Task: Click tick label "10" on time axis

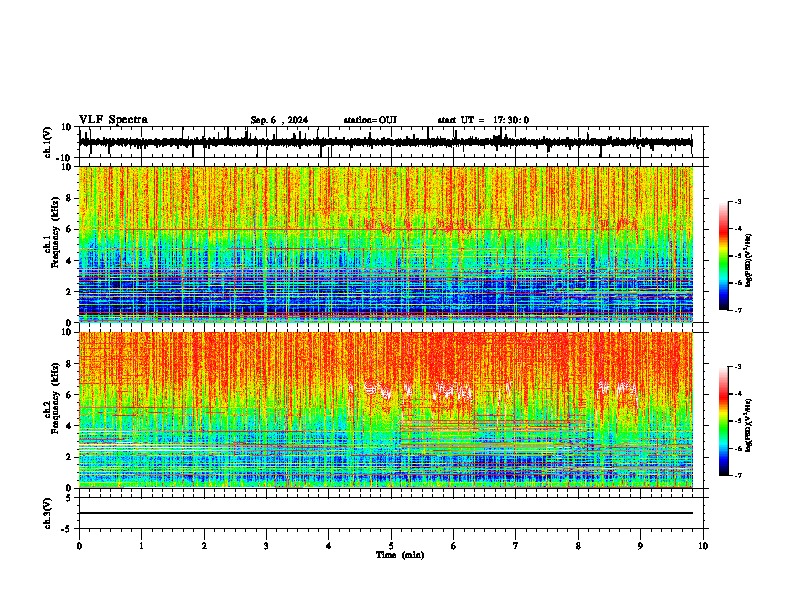Action: pos(703,546)
